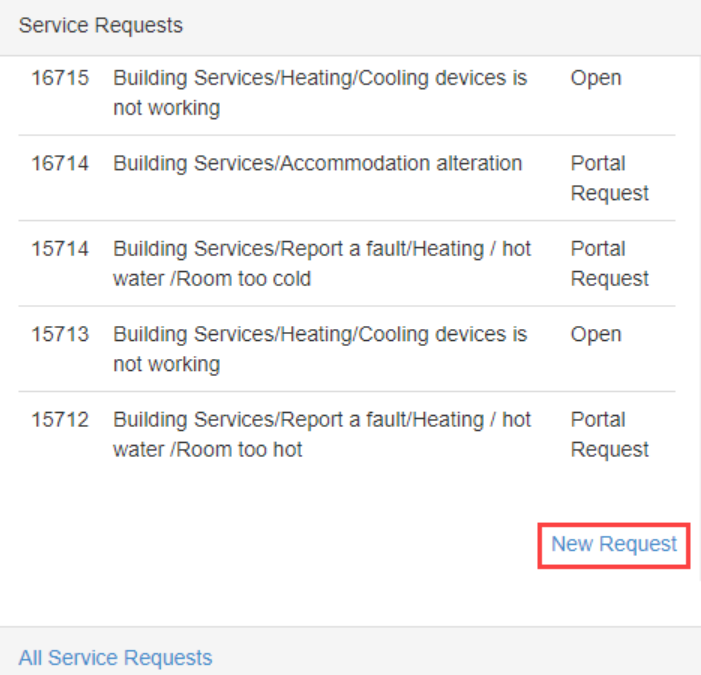Open the Room too cold request description
Image resolution: width=701 pixels, height=675 pixels.
322,263
